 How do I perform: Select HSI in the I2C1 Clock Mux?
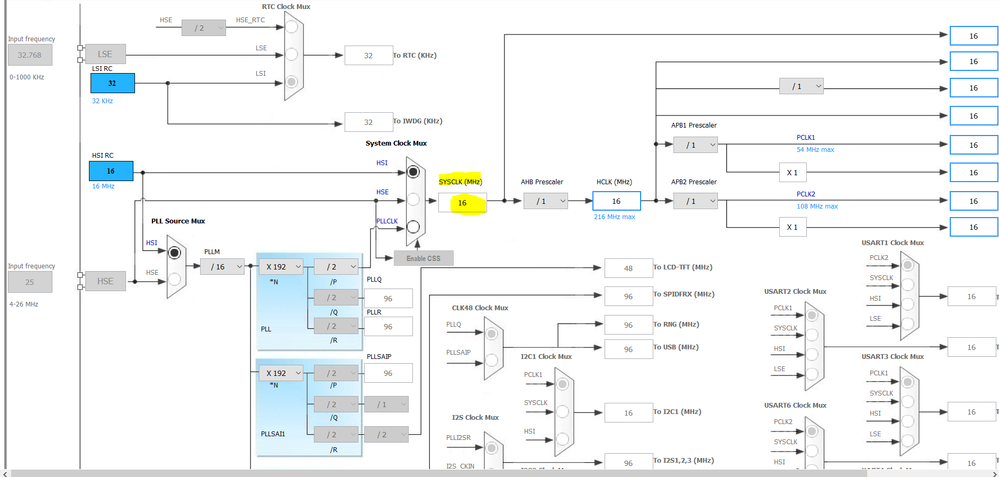(562, 439)
